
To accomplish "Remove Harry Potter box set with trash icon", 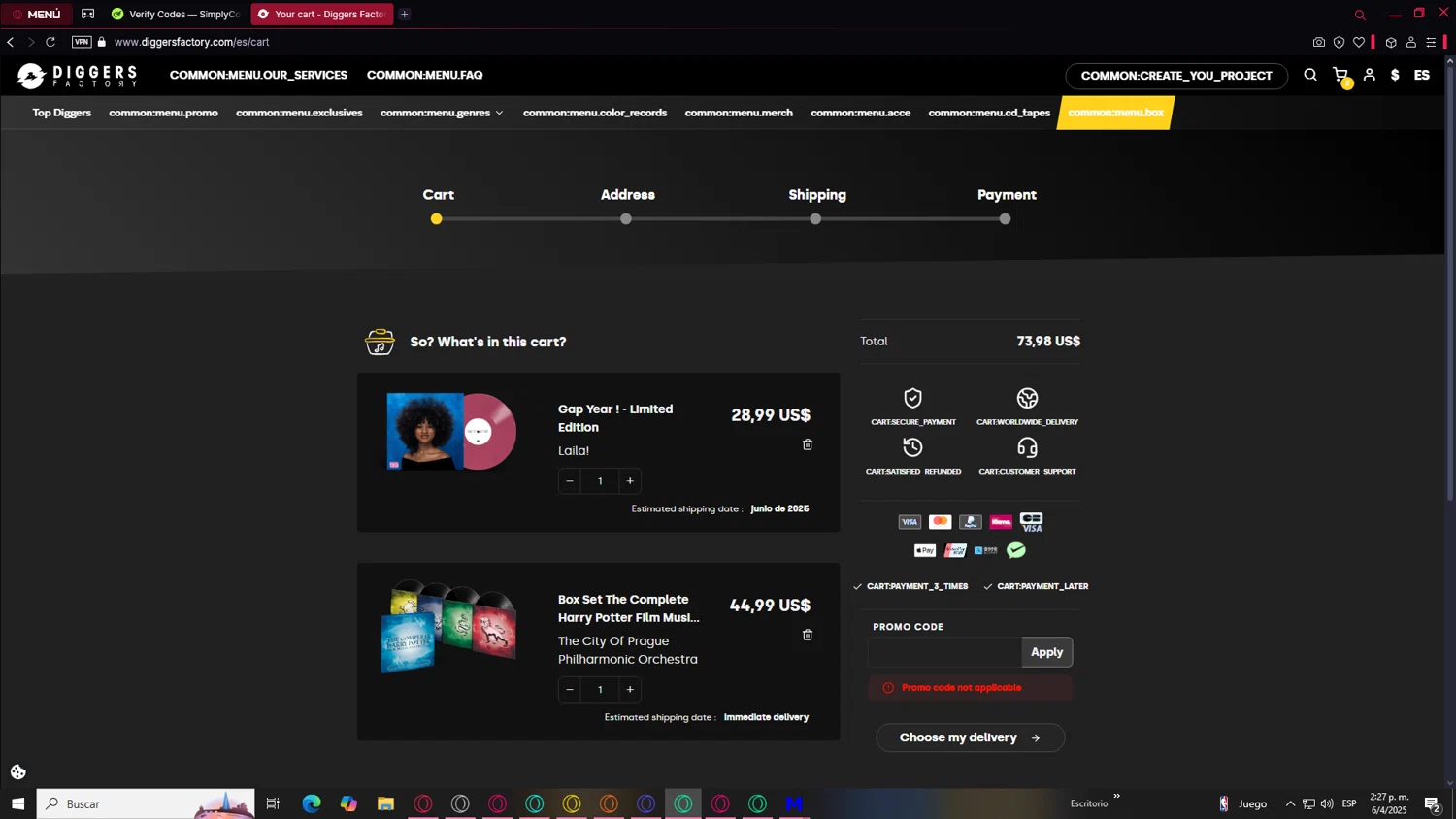I will pyautogui.click(x=807, y=635).
